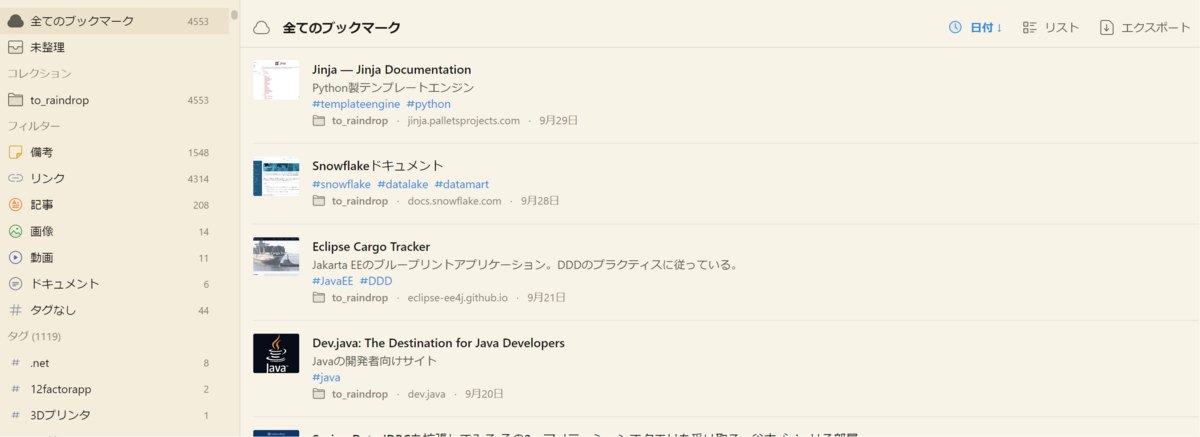Screen dimensions: 1200x437
Task: Filter by 画像
Action: click(115, 231)
